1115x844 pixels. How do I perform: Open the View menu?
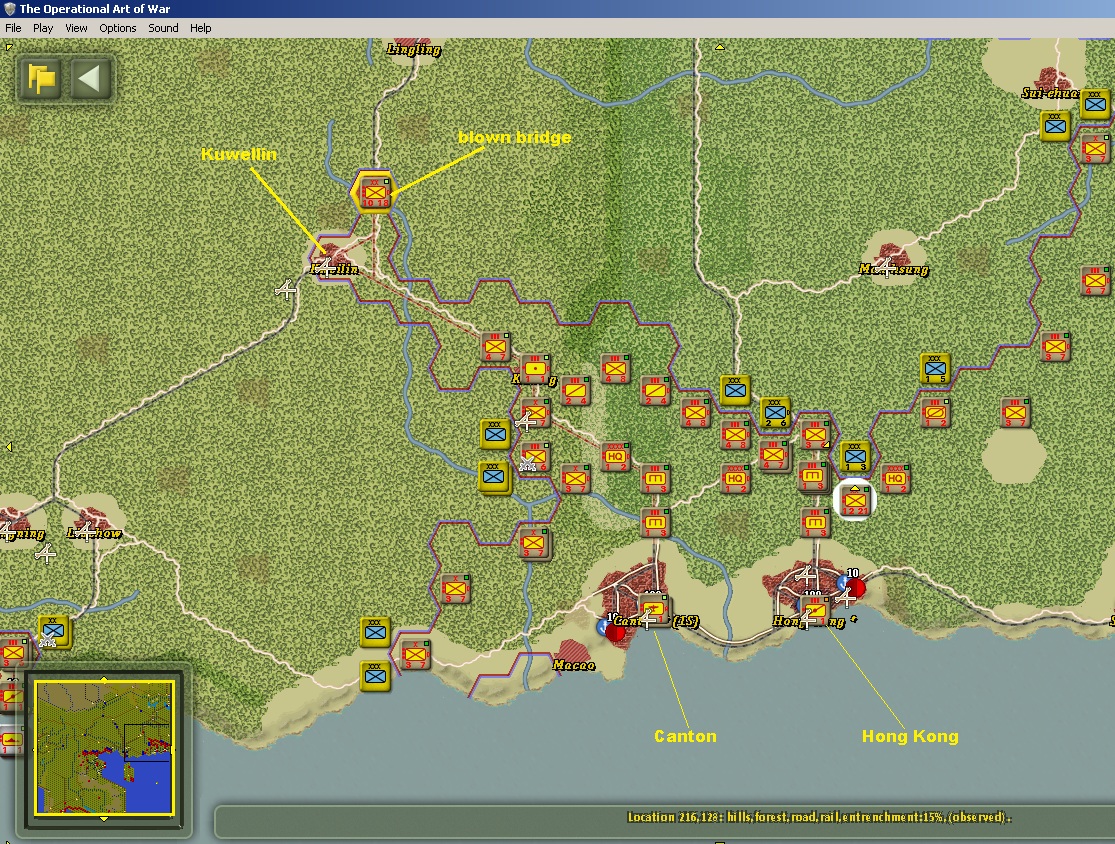click(76, 28)
